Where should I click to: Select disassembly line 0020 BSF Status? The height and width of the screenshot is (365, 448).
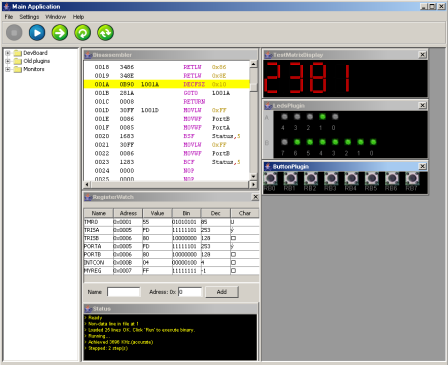pos(166,136)
